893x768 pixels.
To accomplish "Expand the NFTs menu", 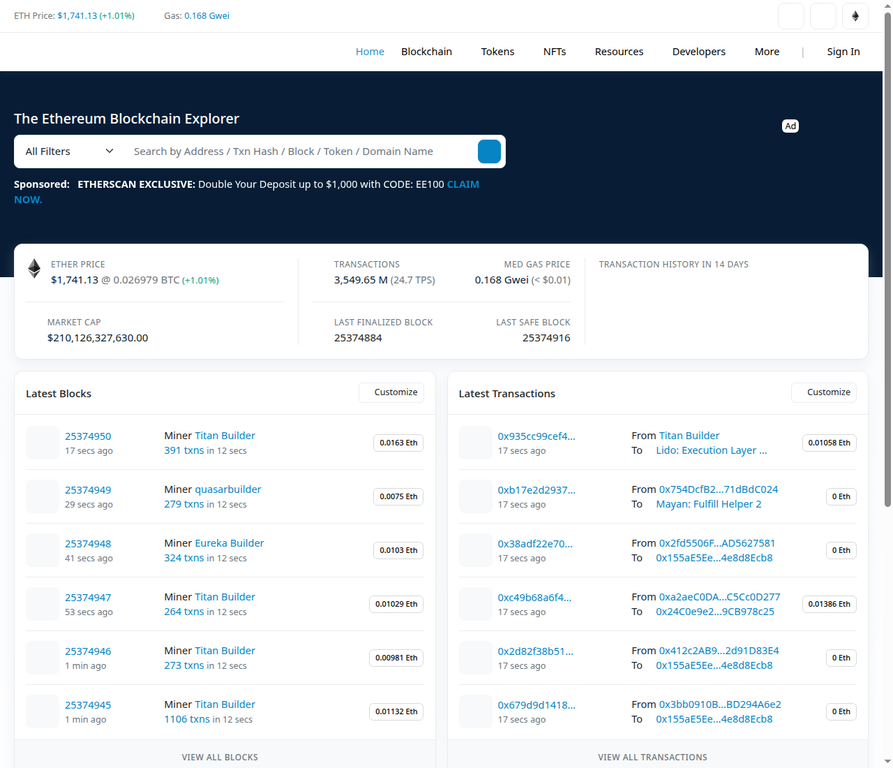I will [555, 52].
